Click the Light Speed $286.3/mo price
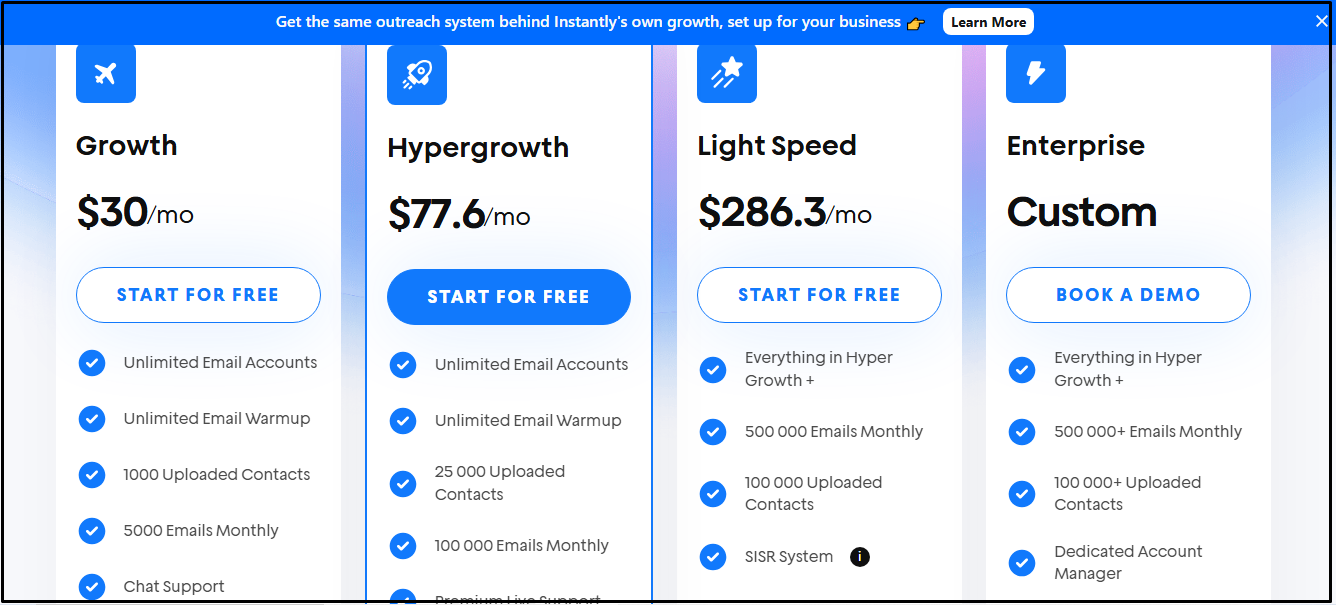This screenshot has width=1336, height=605. point(785,212)
